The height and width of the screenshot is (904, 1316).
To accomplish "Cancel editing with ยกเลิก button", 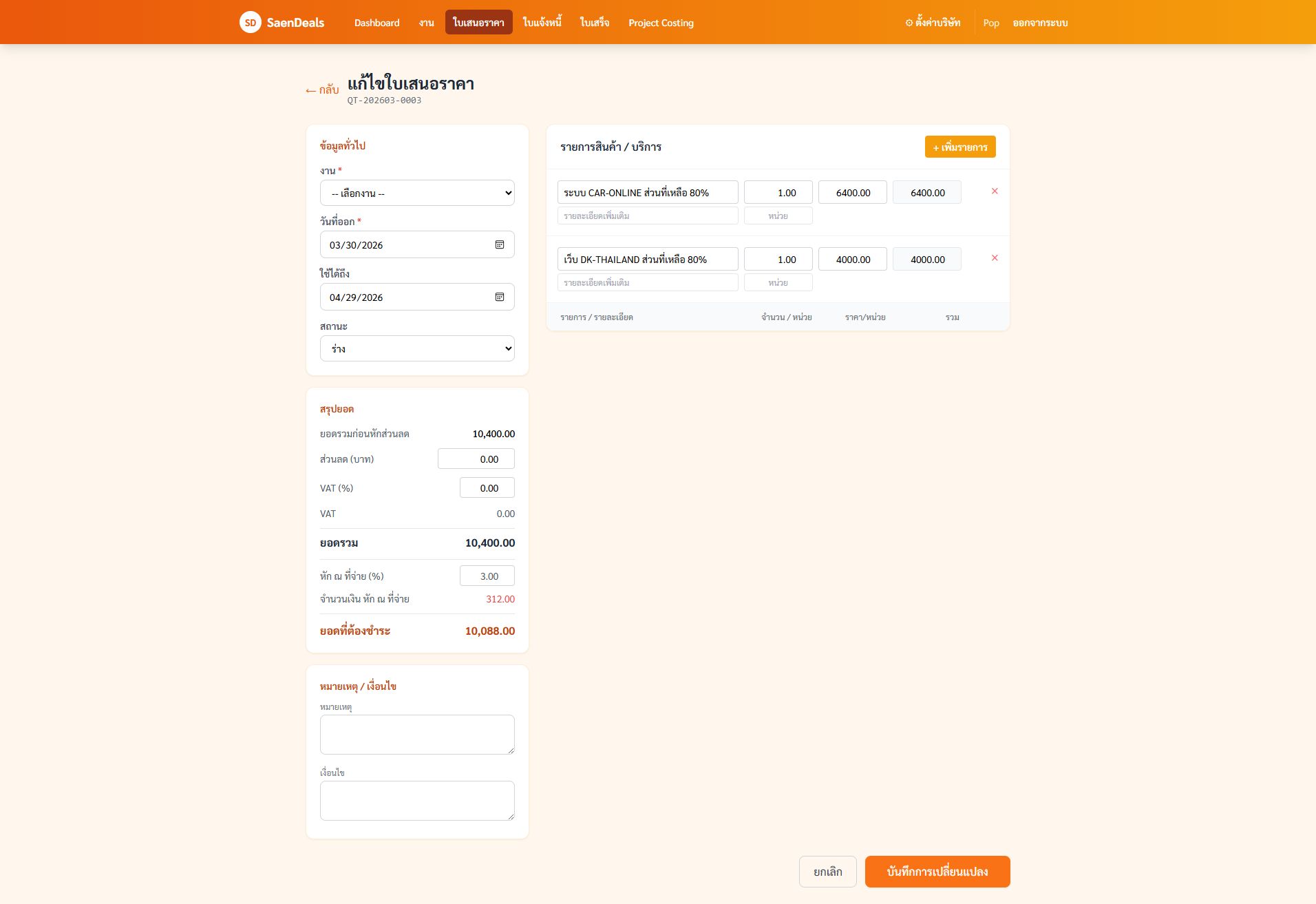I will point(828,872).
